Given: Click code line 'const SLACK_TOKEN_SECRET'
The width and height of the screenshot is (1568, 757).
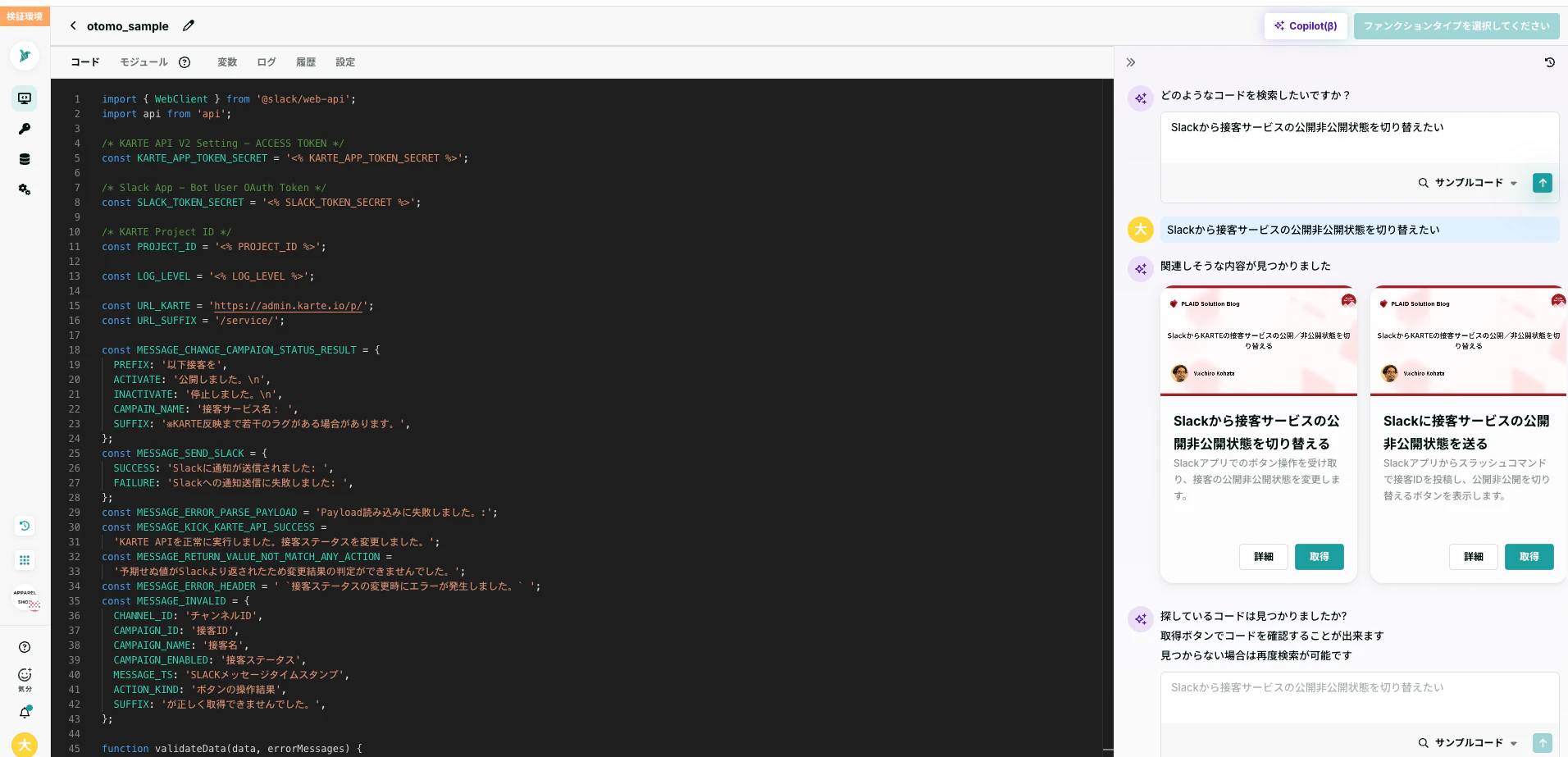Looking at the screenshot, I should [261, 203].
